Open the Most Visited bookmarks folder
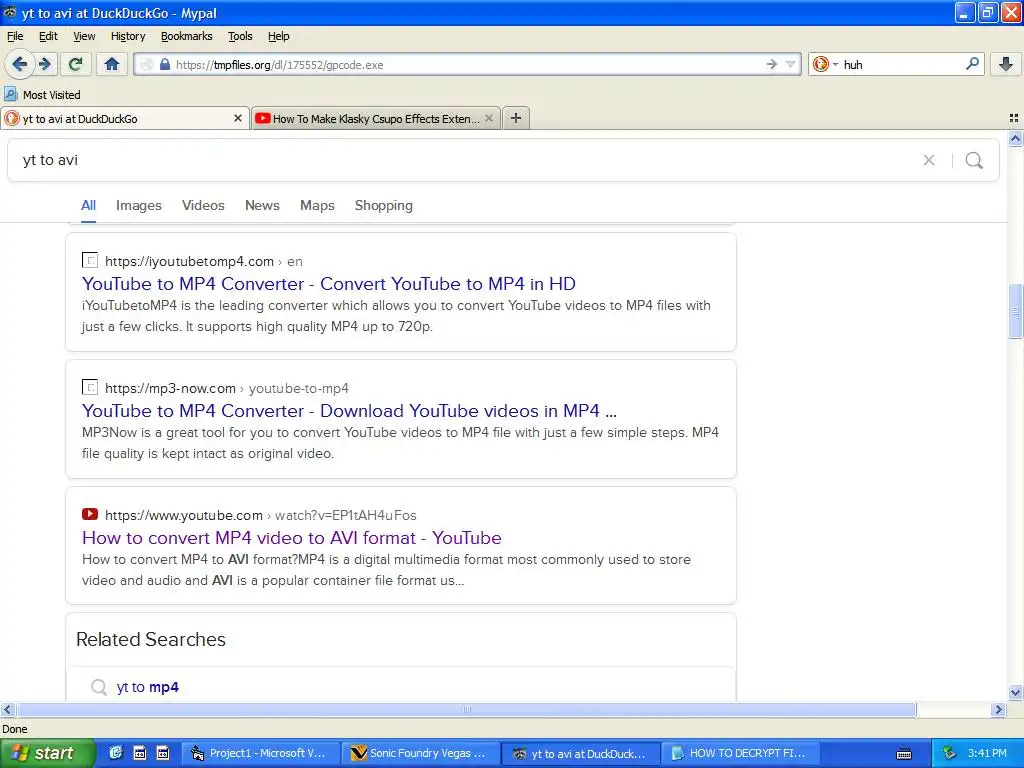Screen dimensions: 1024x768 click(x=42, y=95)
